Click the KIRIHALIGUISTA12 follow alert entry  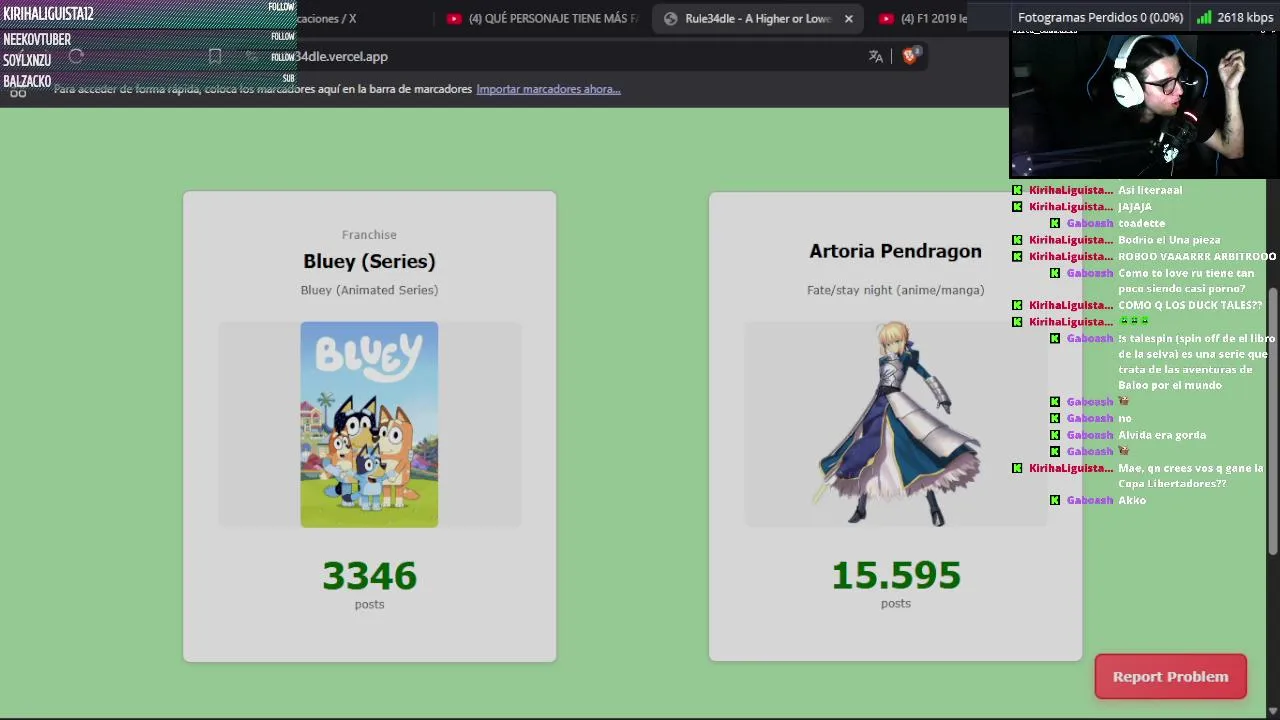(x=148, y=12)
